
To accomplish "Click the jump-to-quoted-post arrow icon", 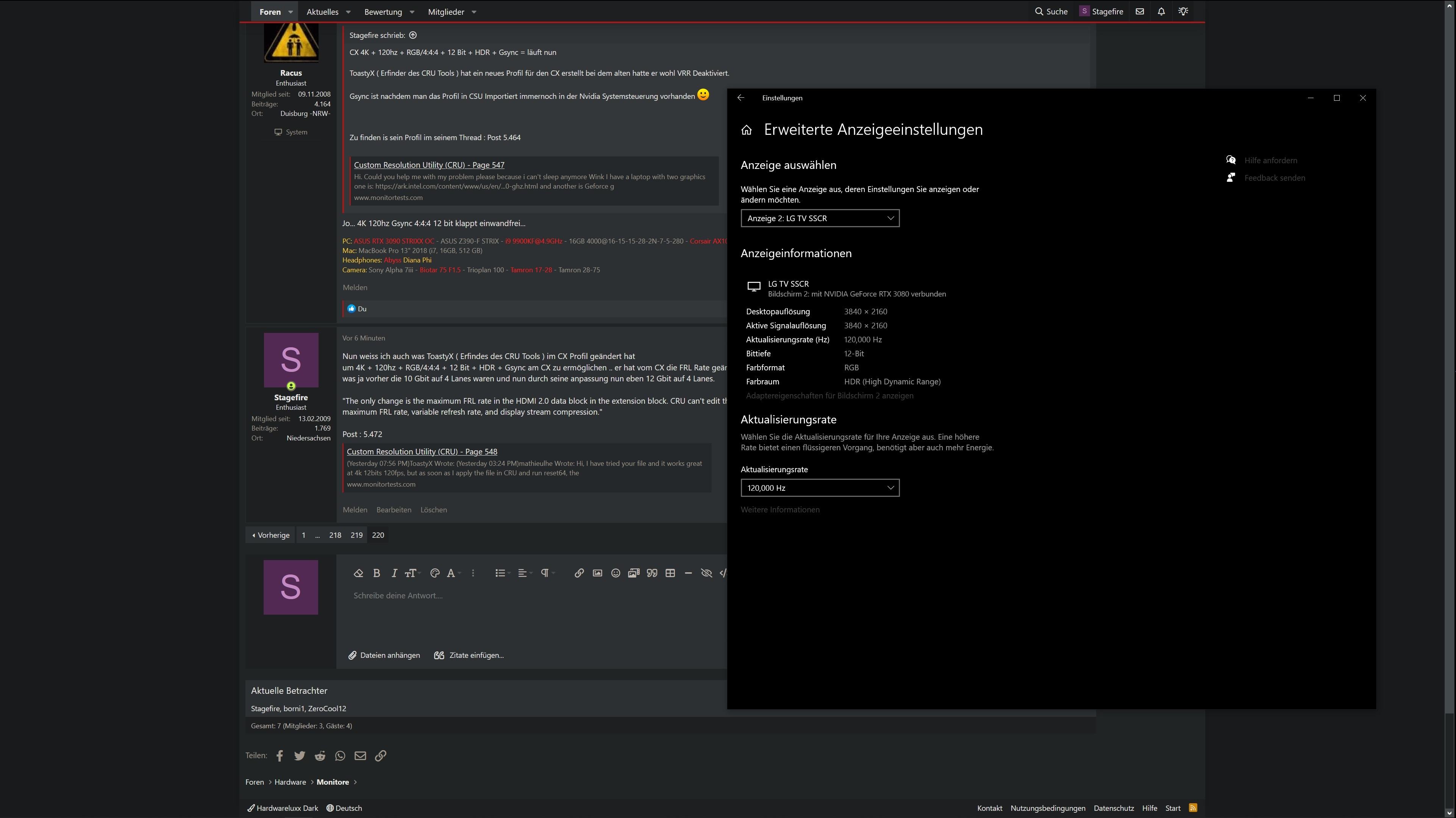I will (x=412, y=35).
